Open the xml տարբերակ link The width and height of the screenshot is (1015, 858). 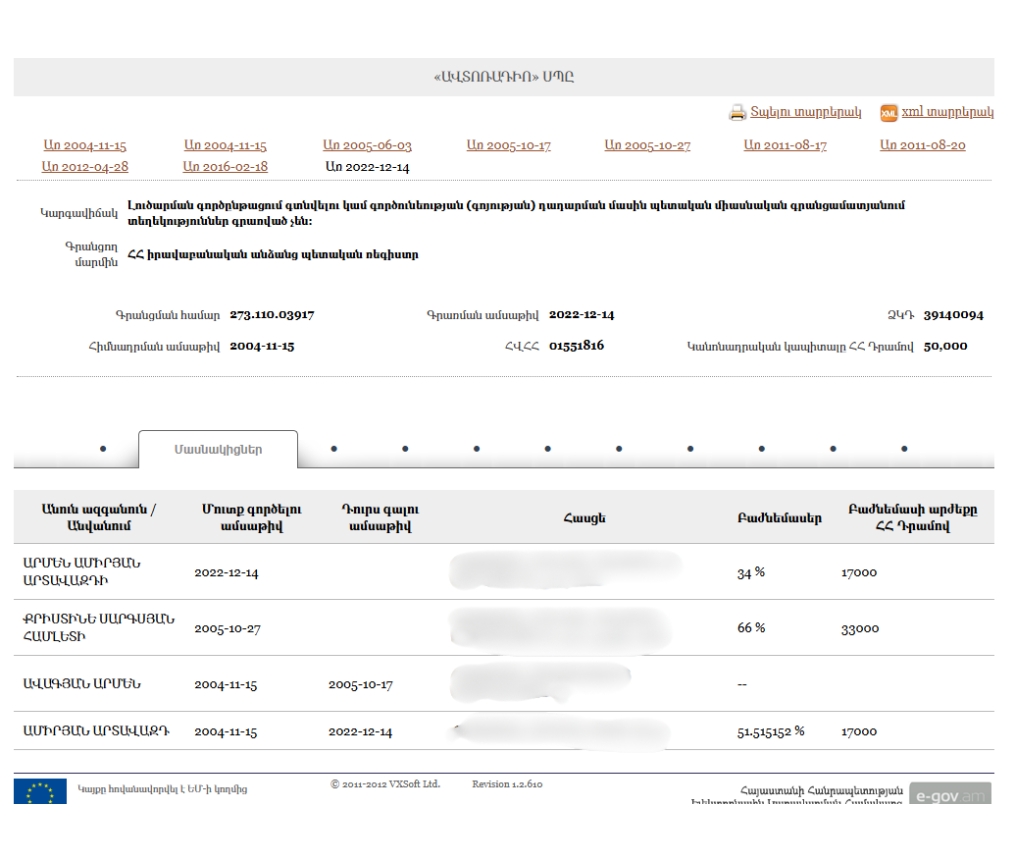coord(948,112)
